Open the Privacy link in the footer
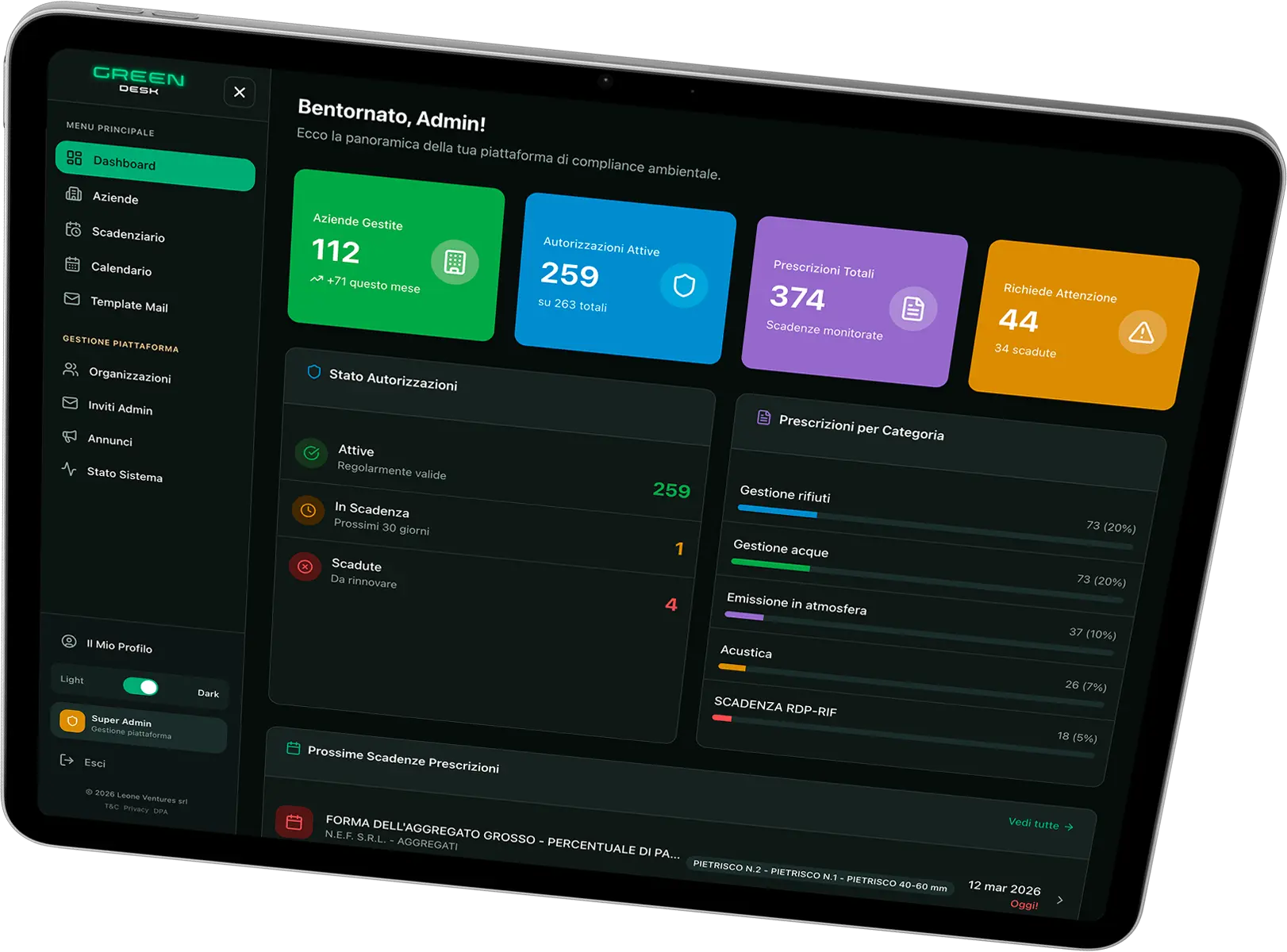1287x952 pixels. click(136, 809)
